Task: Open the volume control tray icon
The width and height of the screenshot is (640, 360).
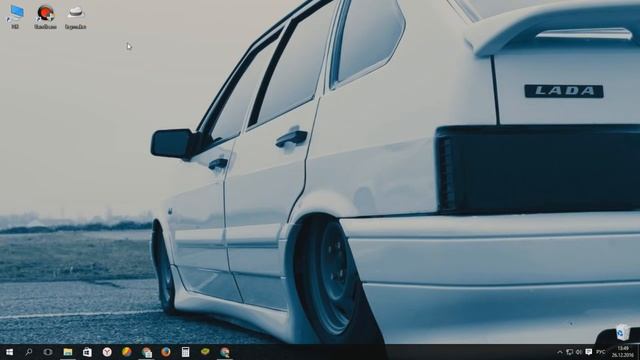Action: tap(579, 352)
